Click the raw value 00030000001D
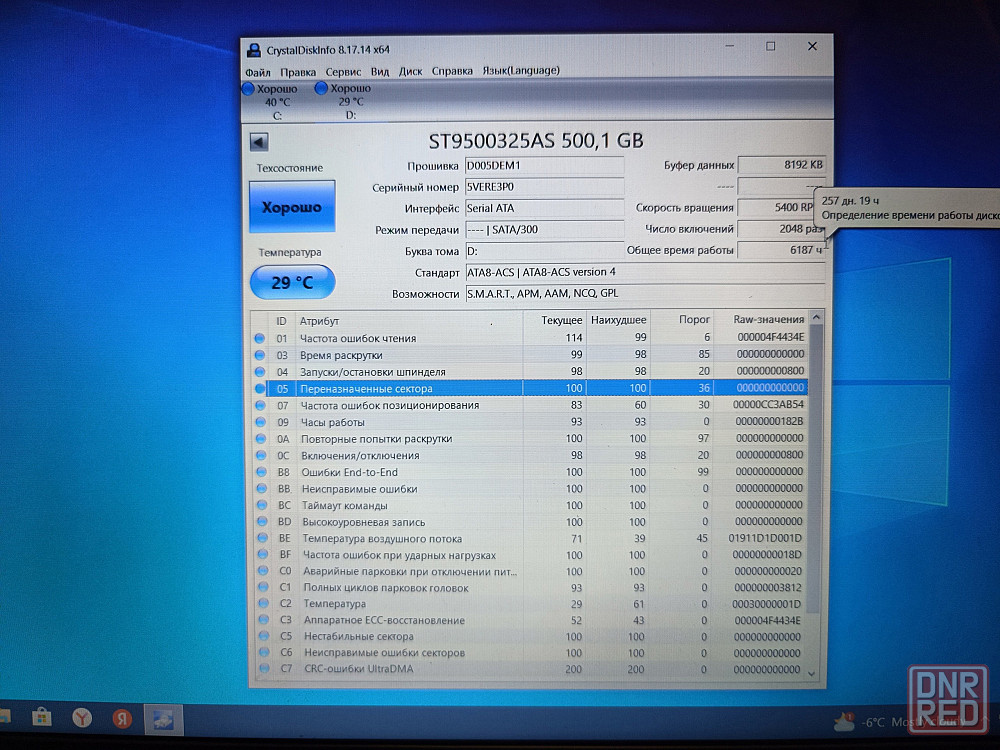This screenshot has height=750, width=1000. pos(766,603)
